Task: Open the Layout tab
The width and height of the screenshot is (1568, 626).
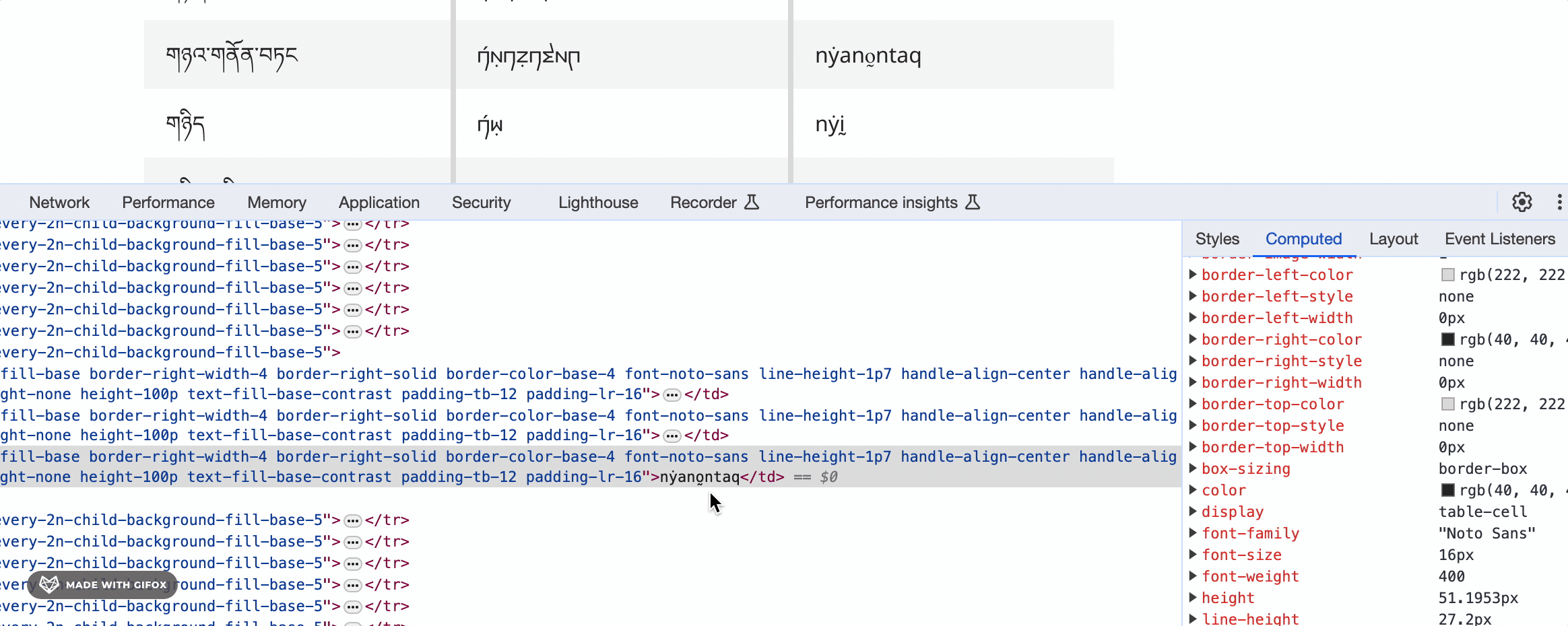Action: (x=1393, y=238)
